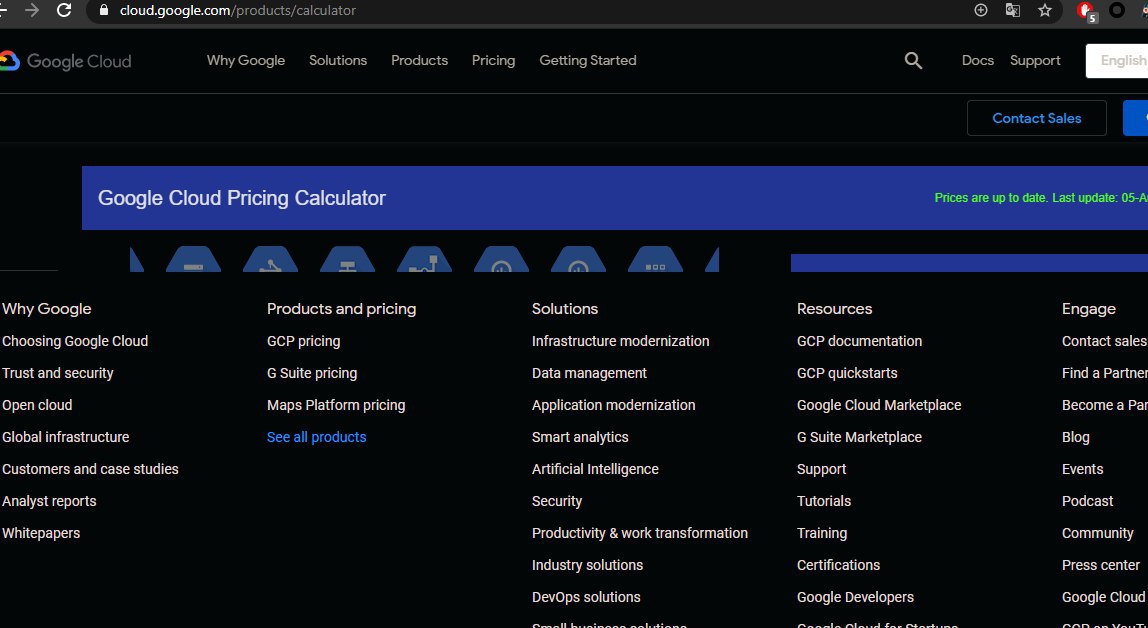The height and width of the screenshot is (628, 1148).
Task: Open Events link under Engage
Action: click(x=1082, y=469)
